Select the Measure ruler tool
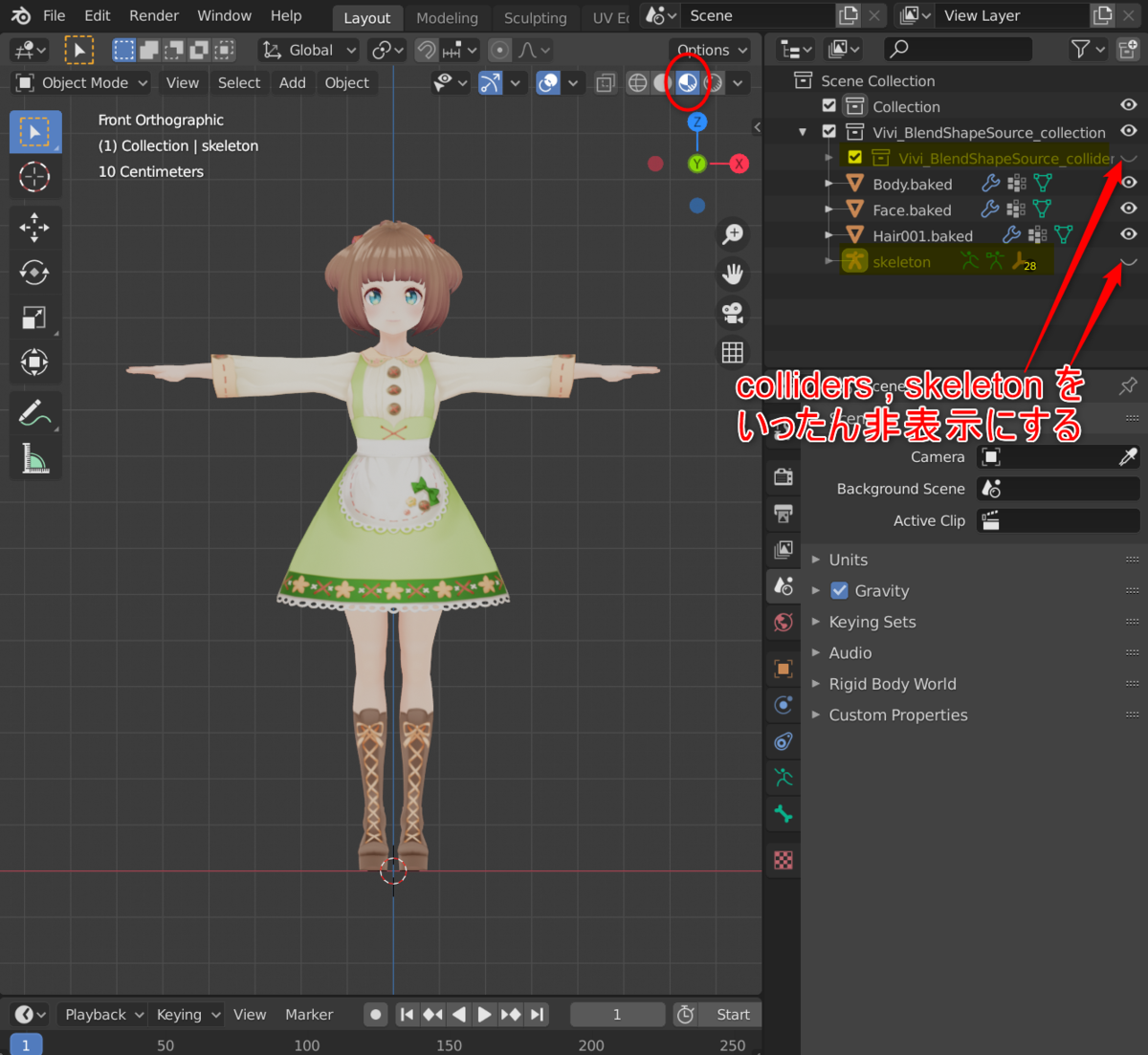This screenshot has height=1055, width=1148. tap(35, 458)
